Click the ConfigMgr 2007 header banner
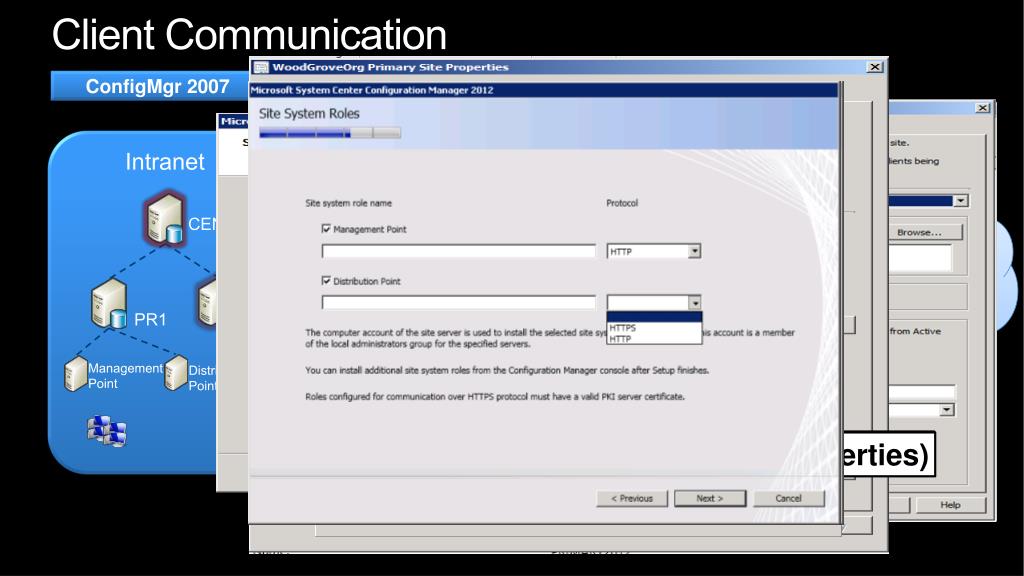This screenshot has width=1024, height=576. pyautogui.click(x=150, y=86)
